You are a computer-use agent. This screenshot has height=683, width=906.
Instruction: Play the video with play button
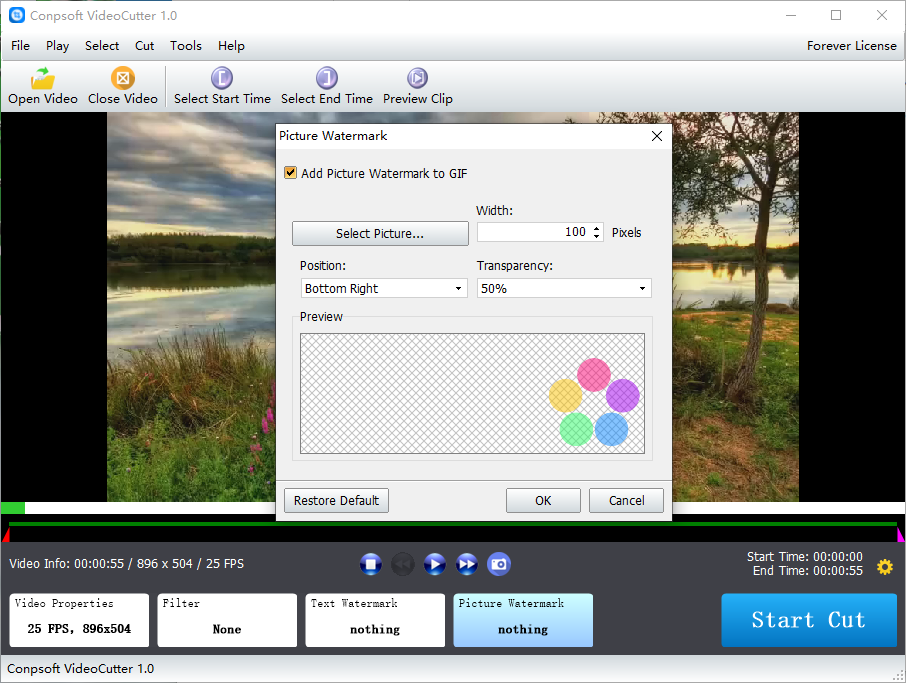(435, 564)
